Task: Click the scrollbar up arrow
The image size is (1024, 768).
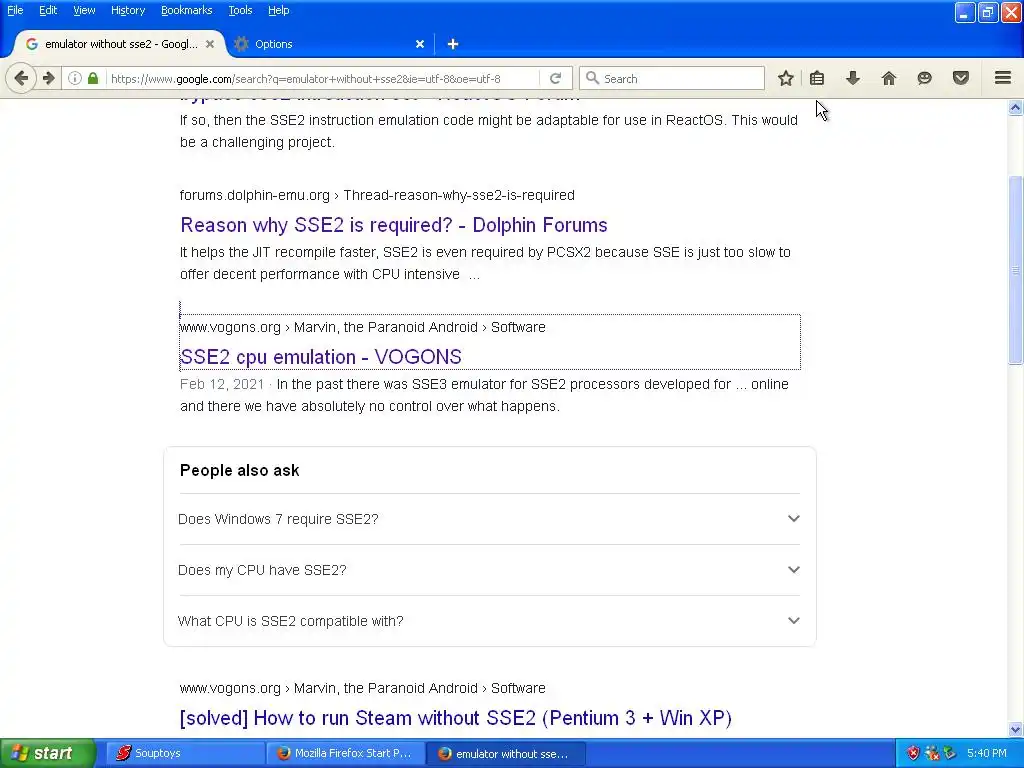Action: [x=1015, y=107]
